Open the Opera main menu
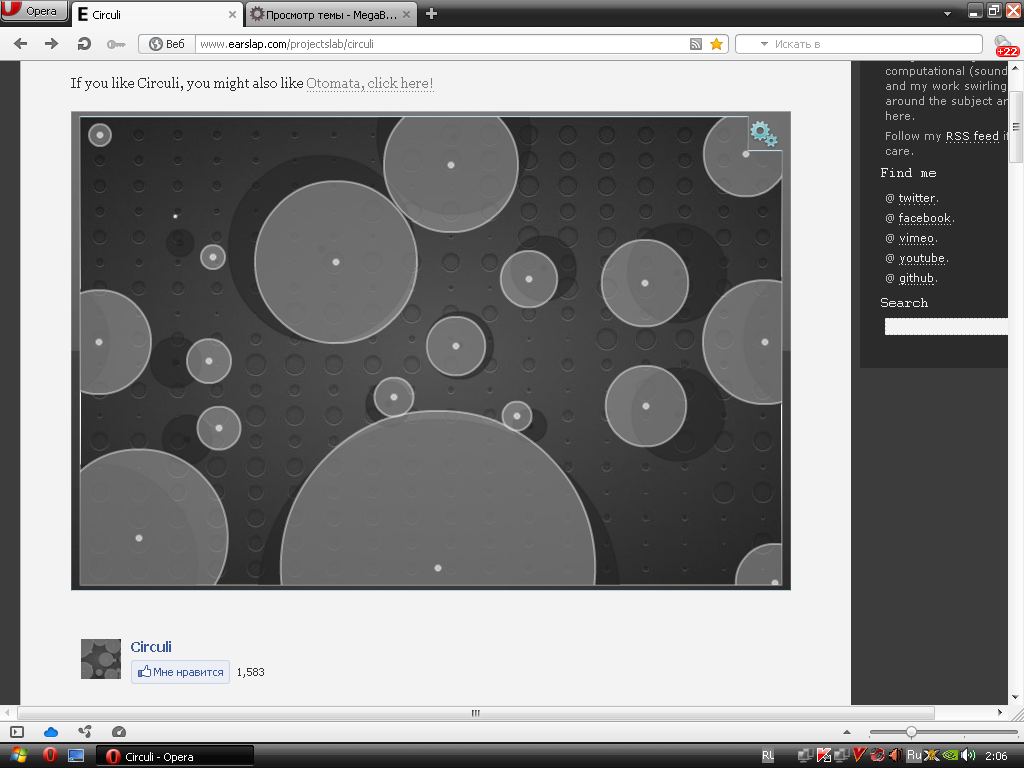Image resolution: width=1024 pixels, height=768 pixels. (35, 12)
